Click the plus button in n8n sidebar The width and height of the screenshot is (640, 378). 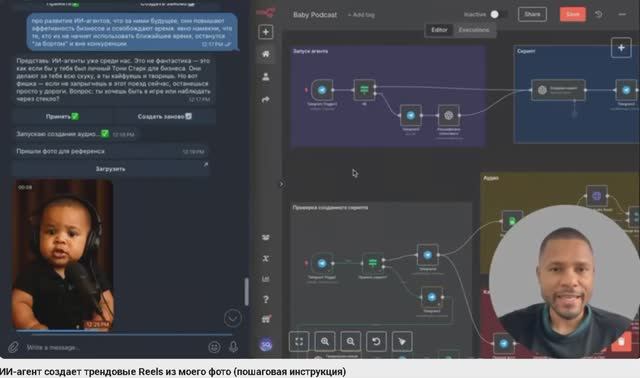pos(266,32)
